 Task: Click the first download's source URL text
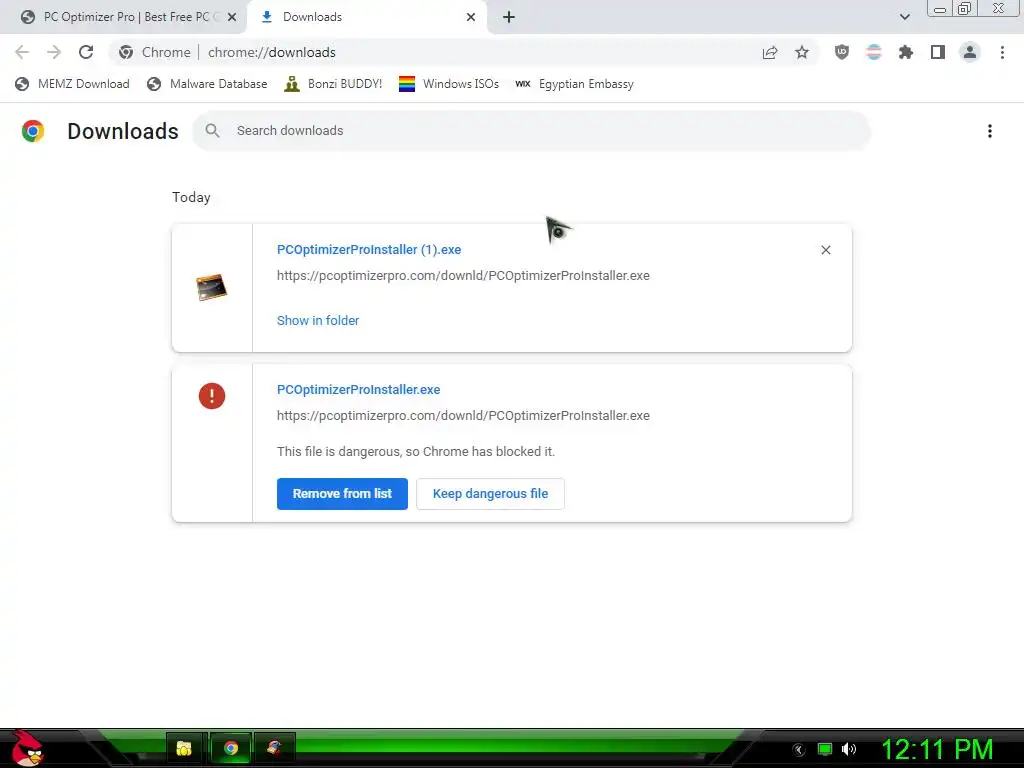point(463,276)
